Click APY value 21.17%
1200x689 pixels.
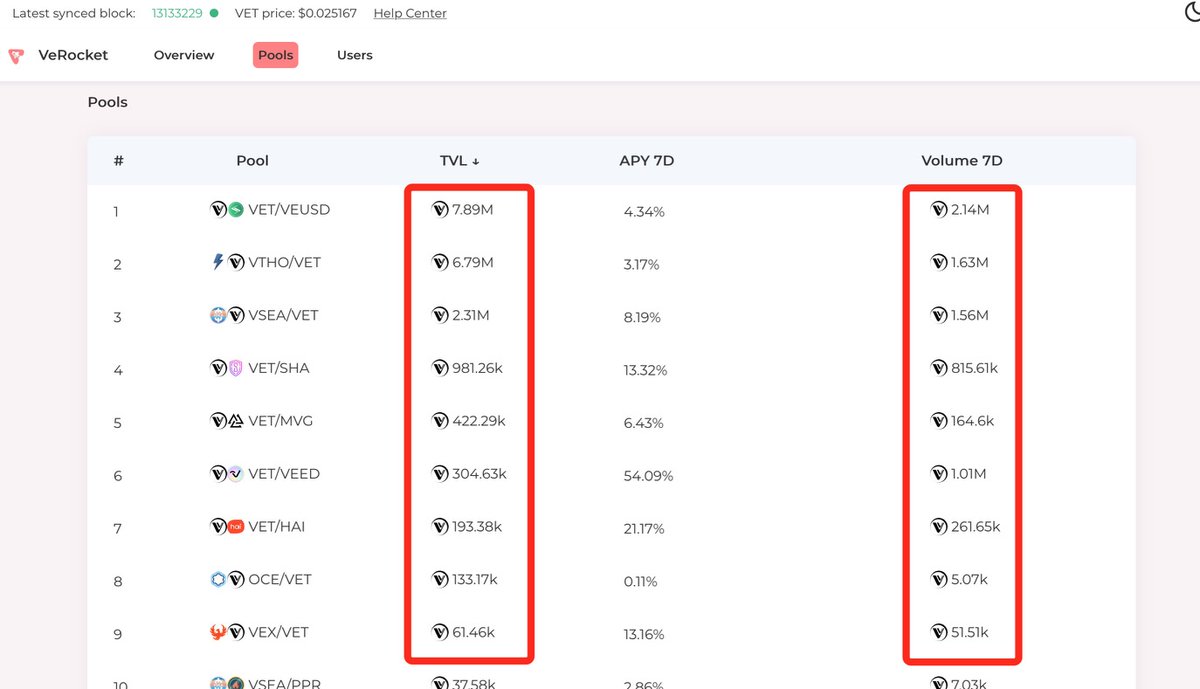(644, 528)
